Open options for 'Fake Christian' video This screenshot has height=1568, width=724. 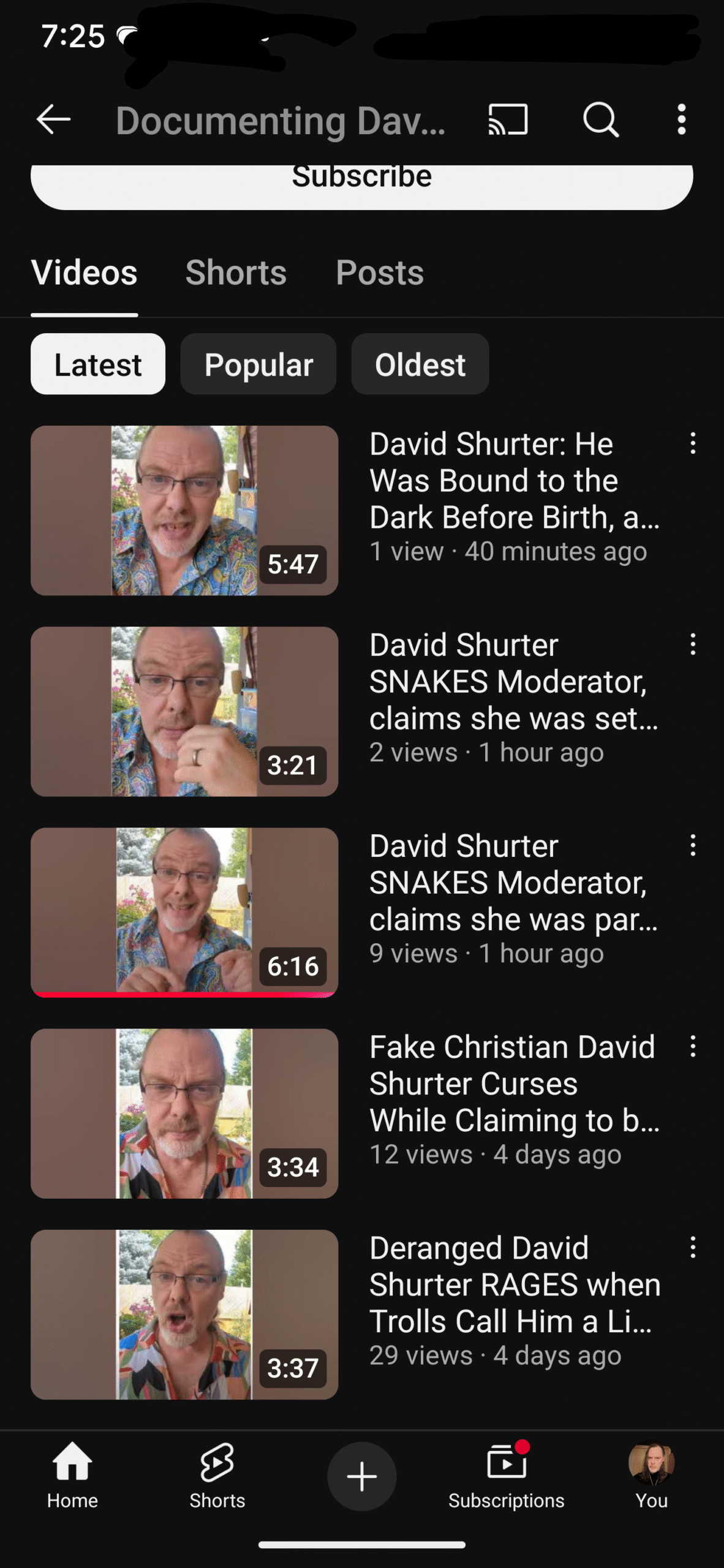click(x=693, y=1046)
